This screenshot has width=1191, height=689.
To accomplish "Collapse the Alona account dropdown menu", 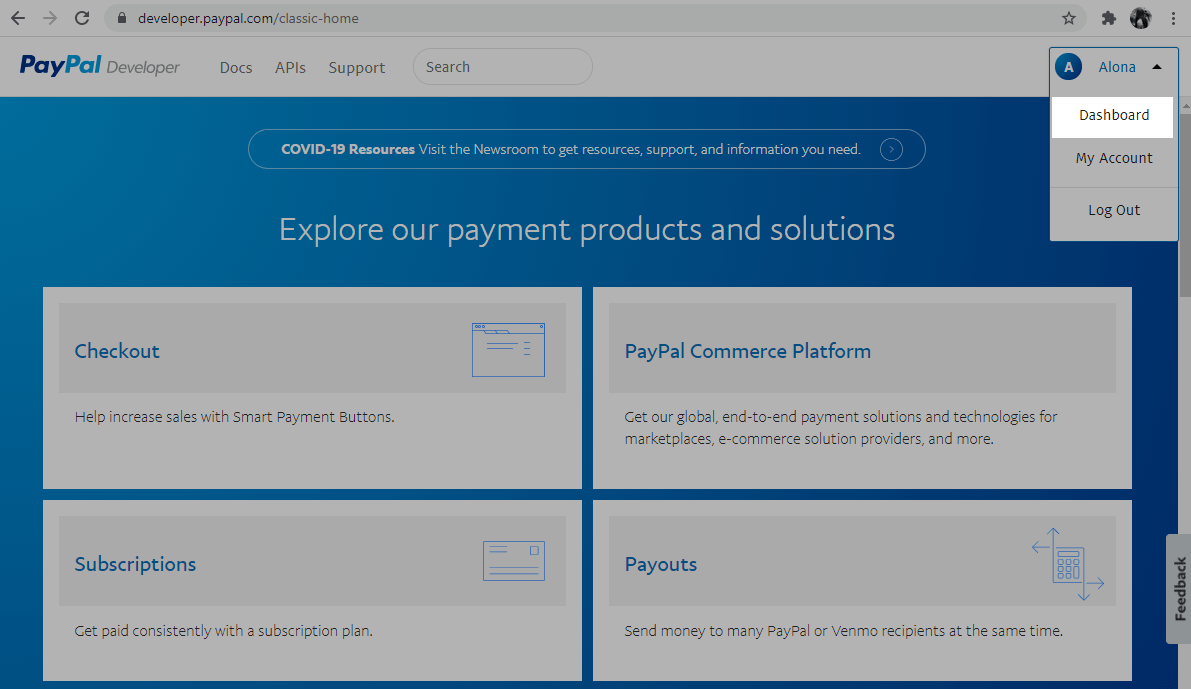I will (1157, 67).
